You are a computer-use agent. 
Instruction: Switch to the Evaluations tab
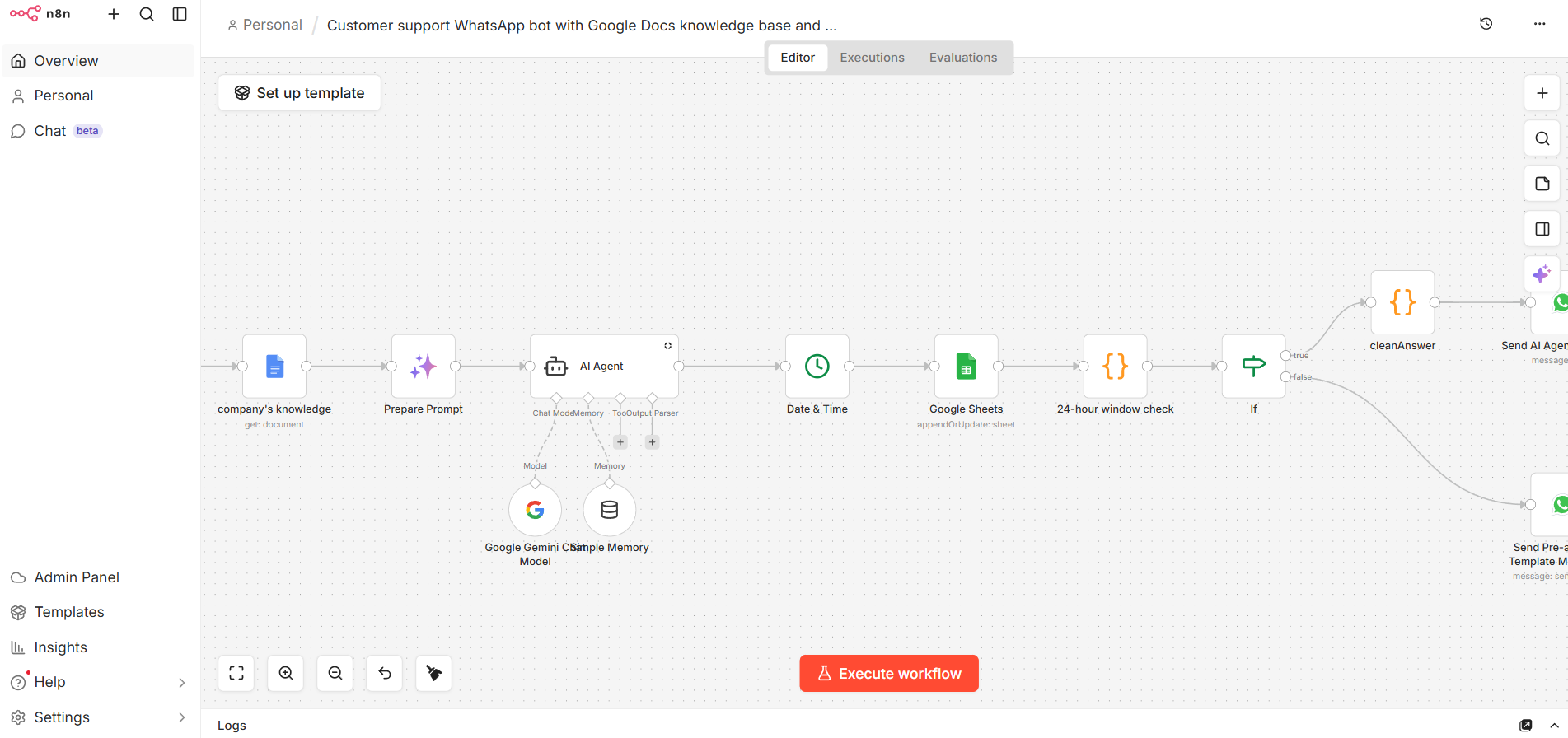click(x=963, y=58)
